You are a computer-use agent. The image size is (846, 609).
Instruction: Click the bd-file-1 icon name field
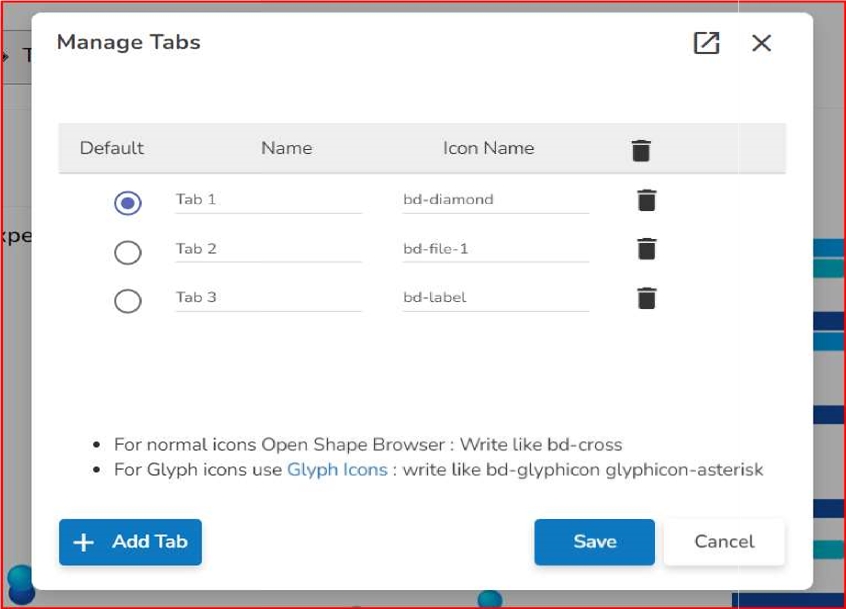pyautogui.click(x=495, y=249)
